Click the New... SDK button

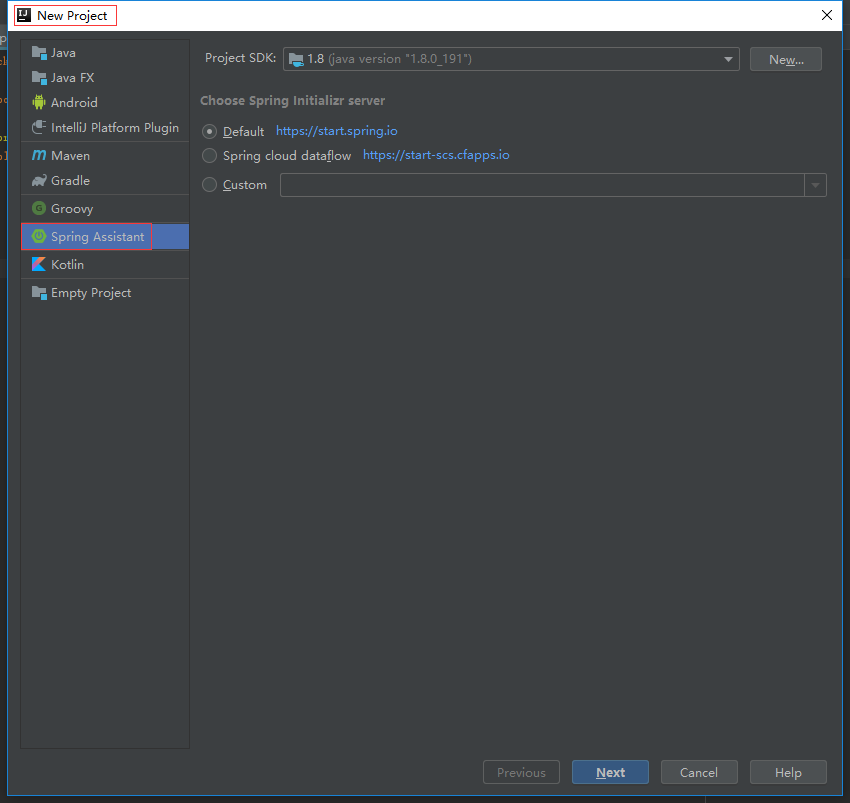[x=785, y=59]
